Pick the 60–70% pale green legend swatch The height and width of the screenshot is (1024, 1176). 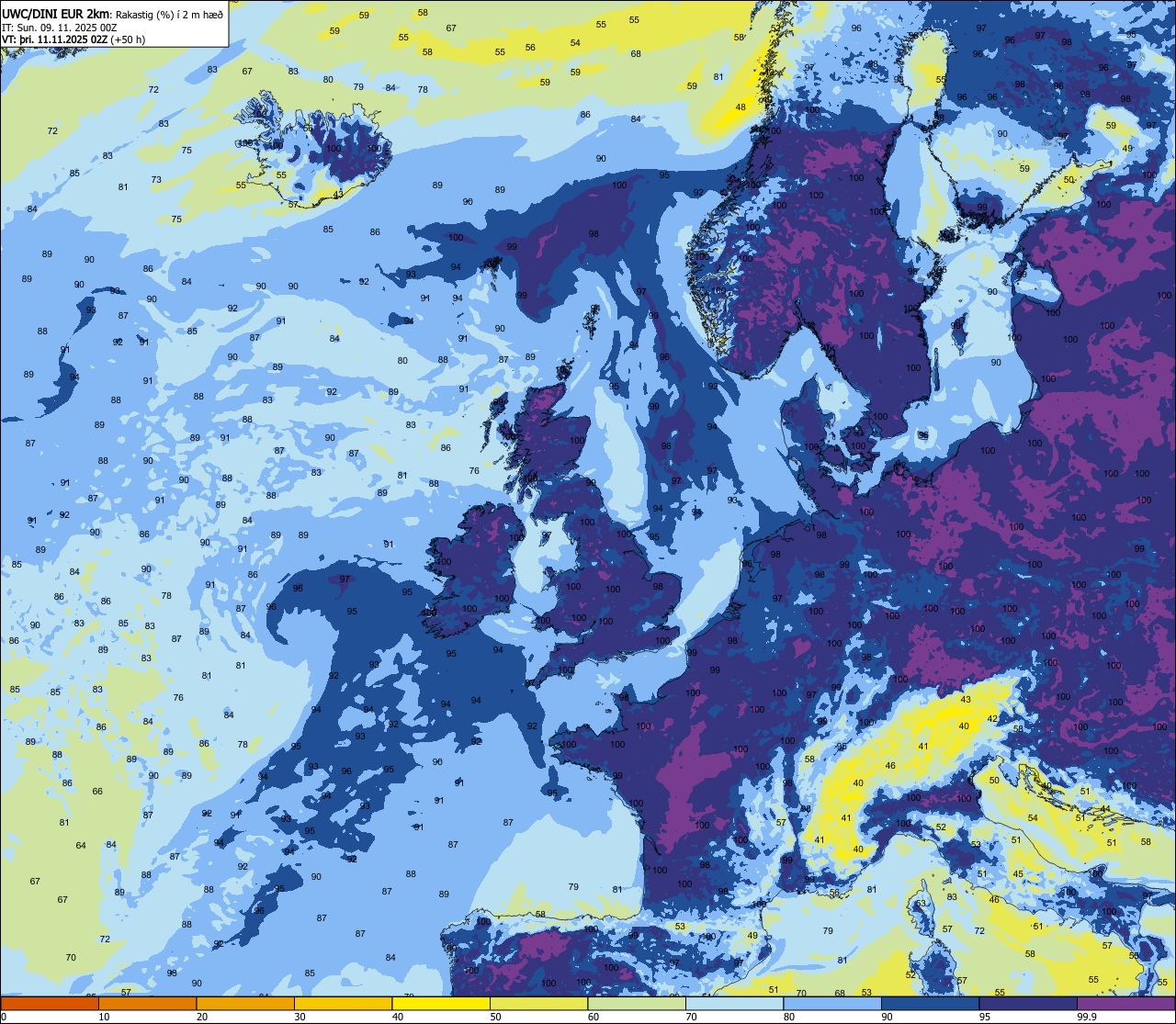coord(637,1003)
